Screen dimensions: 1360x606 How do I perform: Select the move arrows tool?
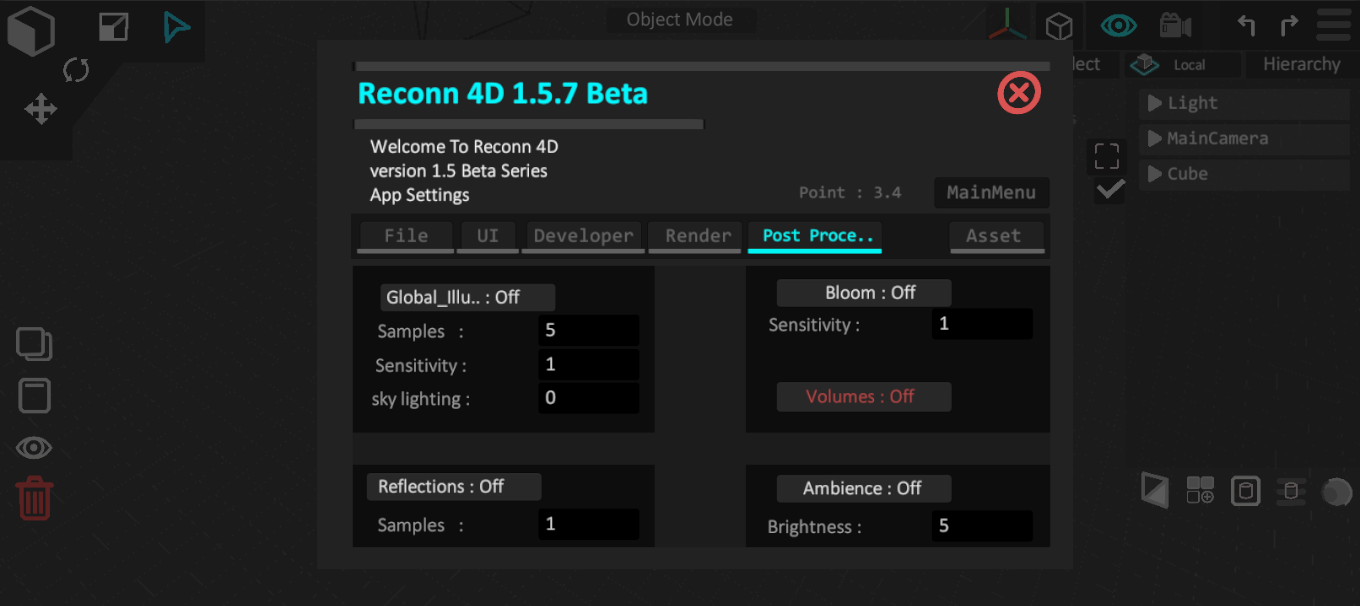41,108
